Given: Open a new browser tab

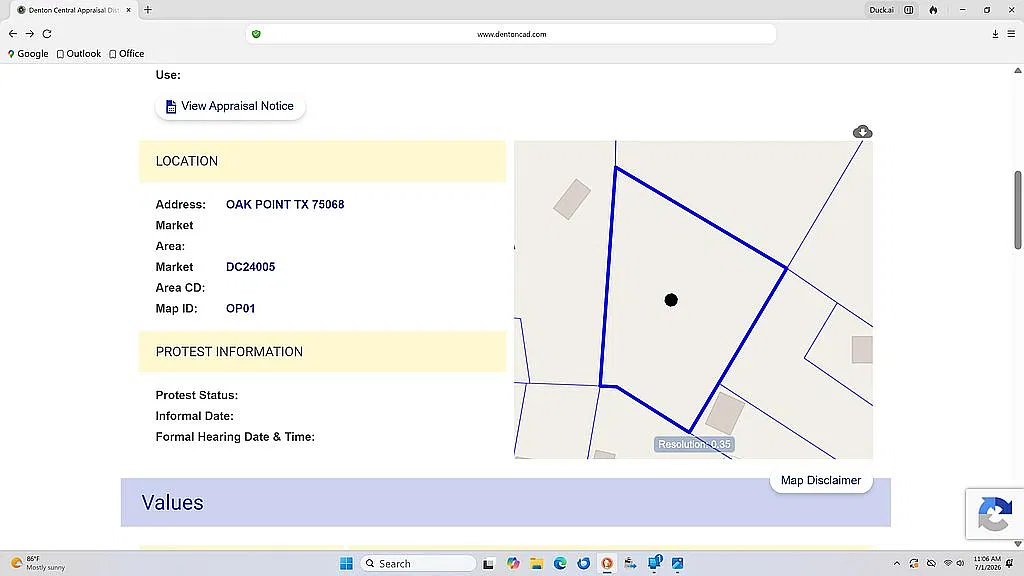Looking at the screenshot, I should pos(148,10).
